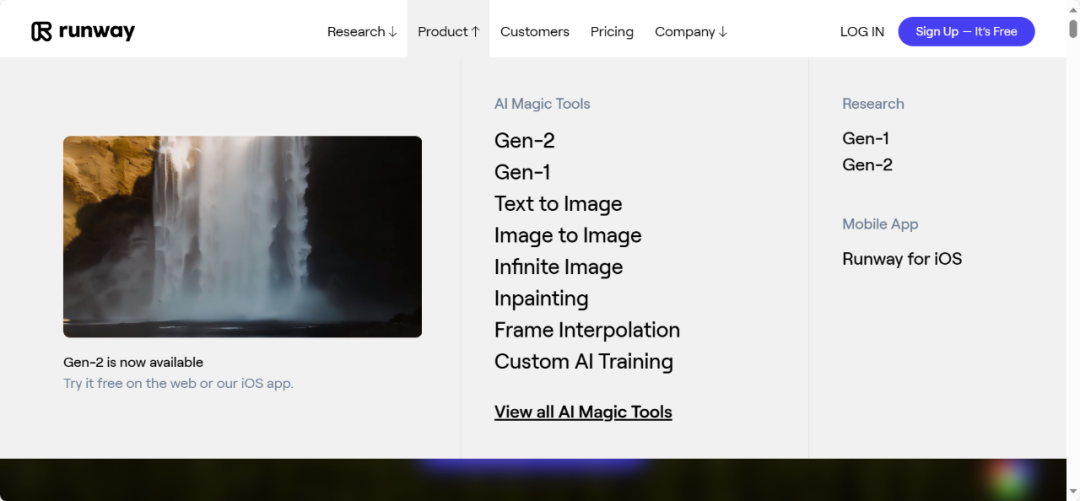The height and width of the screenshot is (501, 1080).
Task: Open Custom AI Training
Action: point(583,362)
